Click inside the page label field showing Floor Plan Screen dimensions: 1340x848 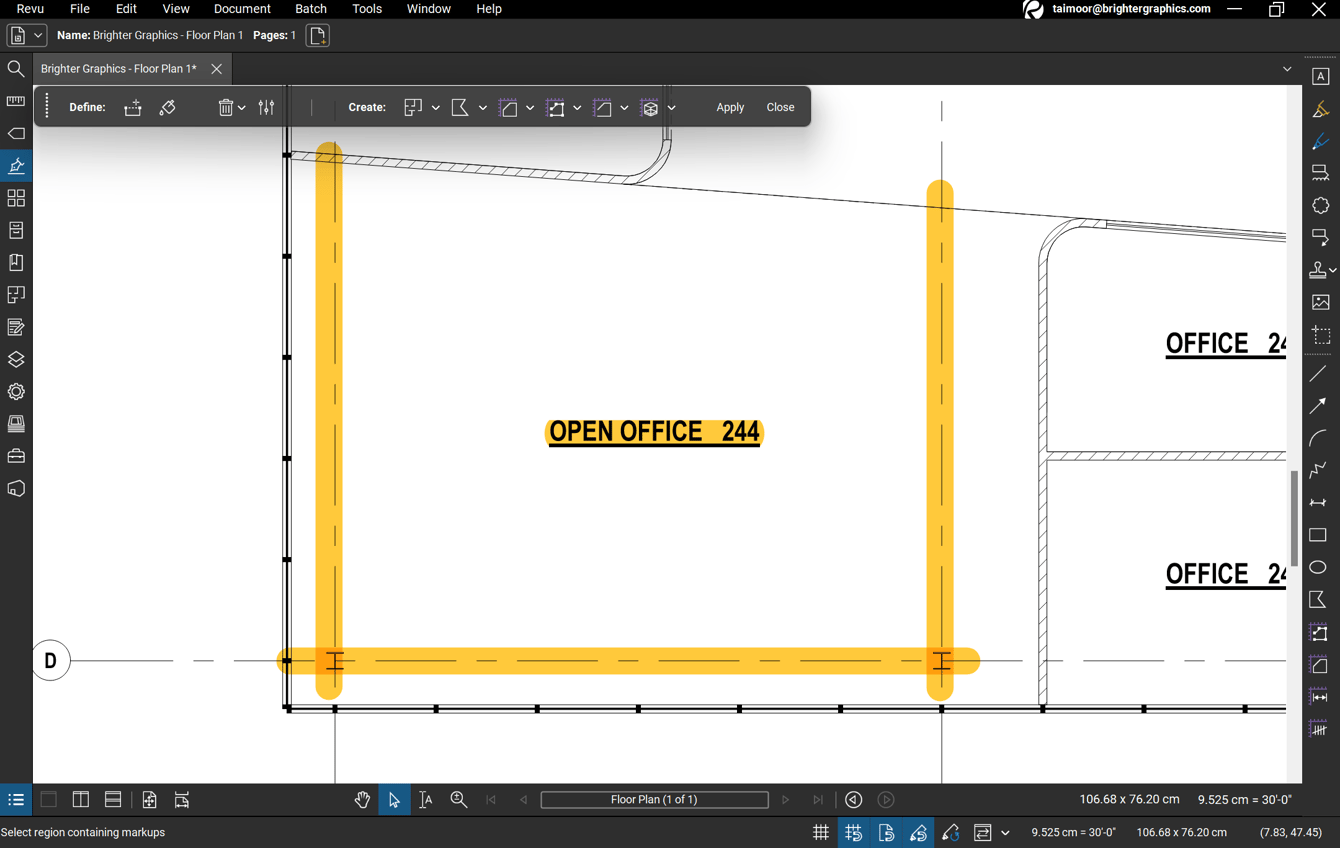click(654, 799)
